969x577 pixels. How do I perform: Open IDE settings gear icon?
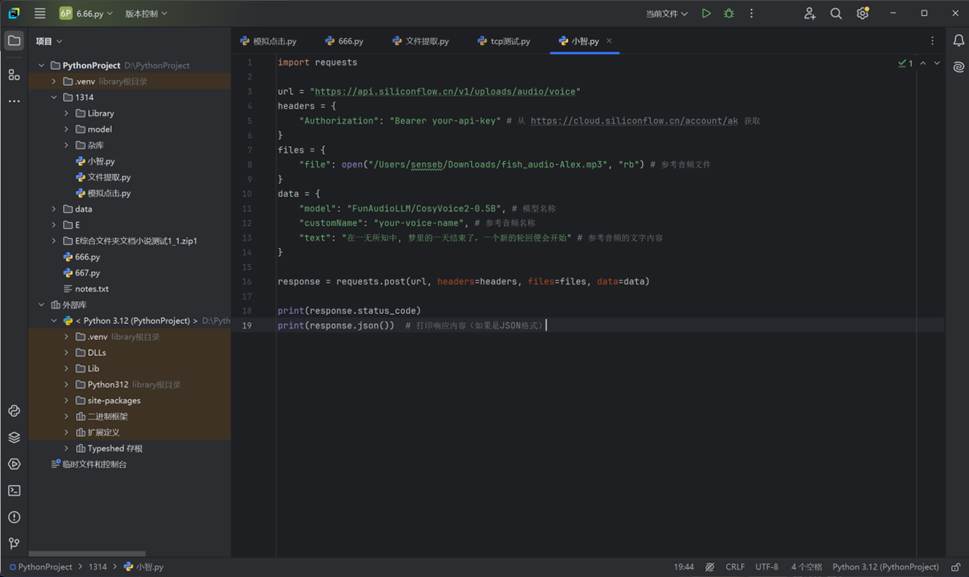[x=862, y=14]
